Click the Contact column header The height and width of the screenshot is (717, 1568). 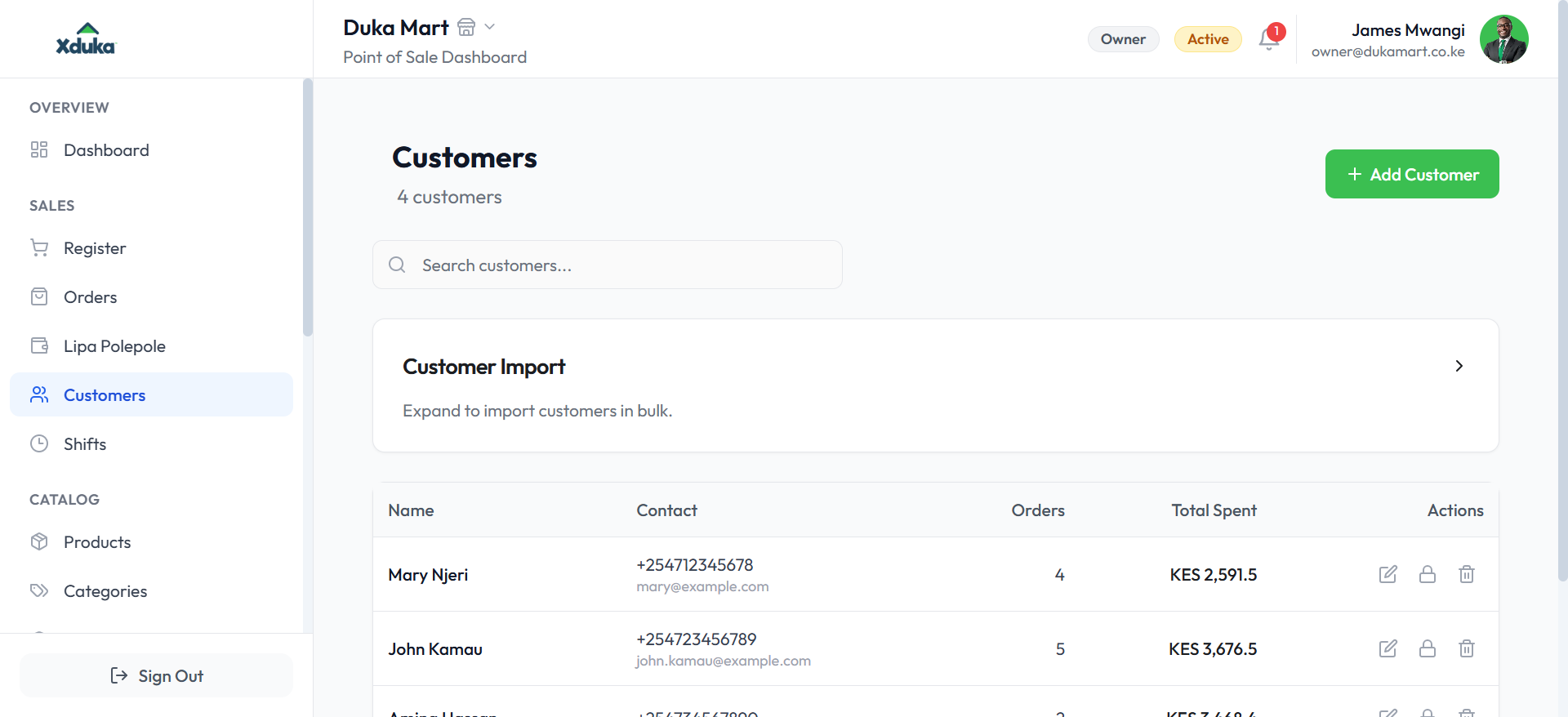[x=666, y=510]
